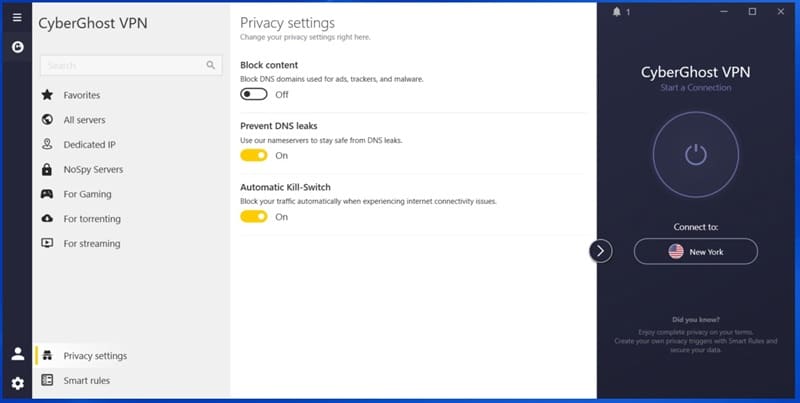The width and height of the screenshot is (800, 403).
Task: Maximize the CyberGhost window
Action: click(752, 12)
